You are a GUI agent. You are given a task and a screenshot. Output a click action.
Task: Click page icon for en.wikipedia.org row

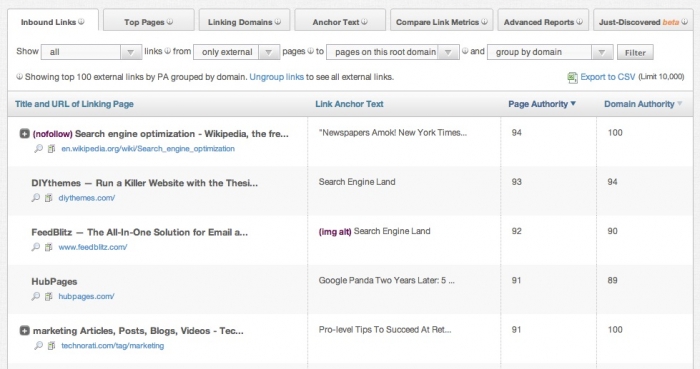(52, 149)
